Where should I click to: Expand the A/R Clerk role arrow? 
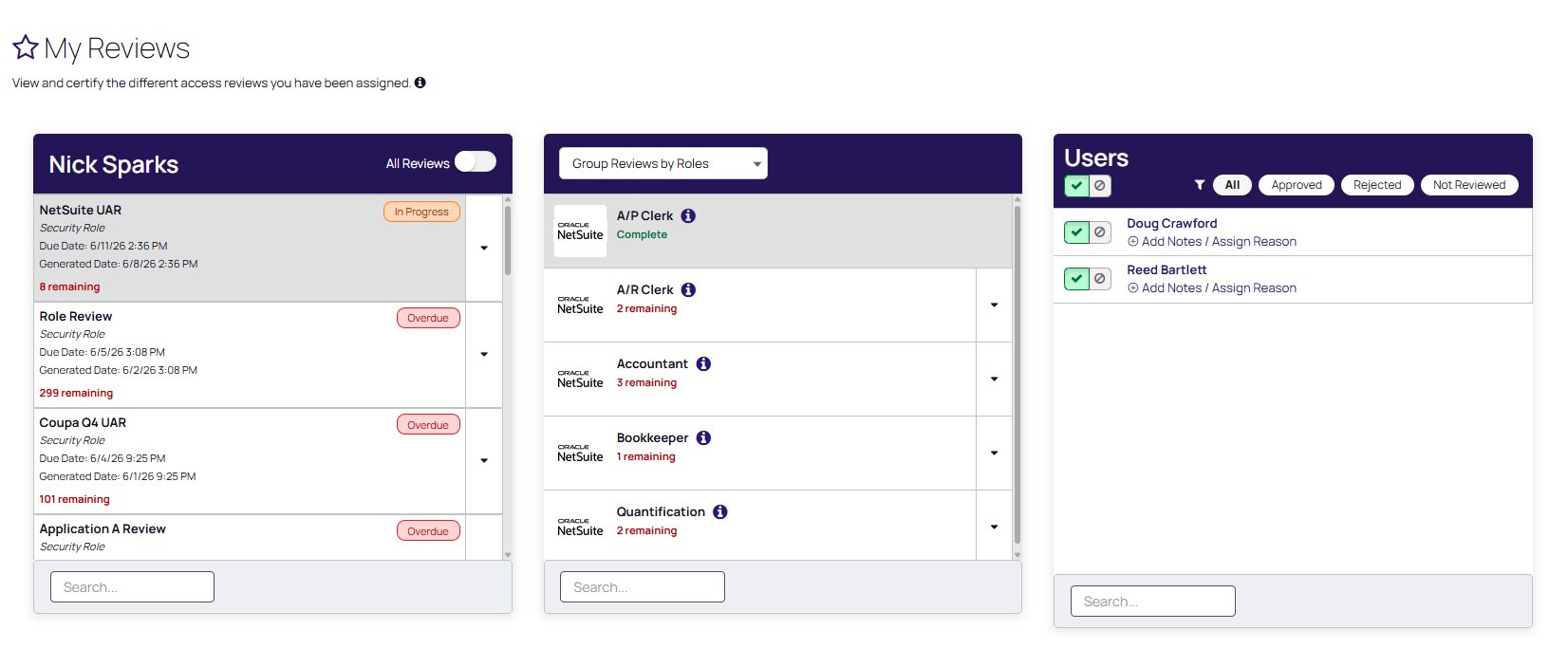(994, 305)
